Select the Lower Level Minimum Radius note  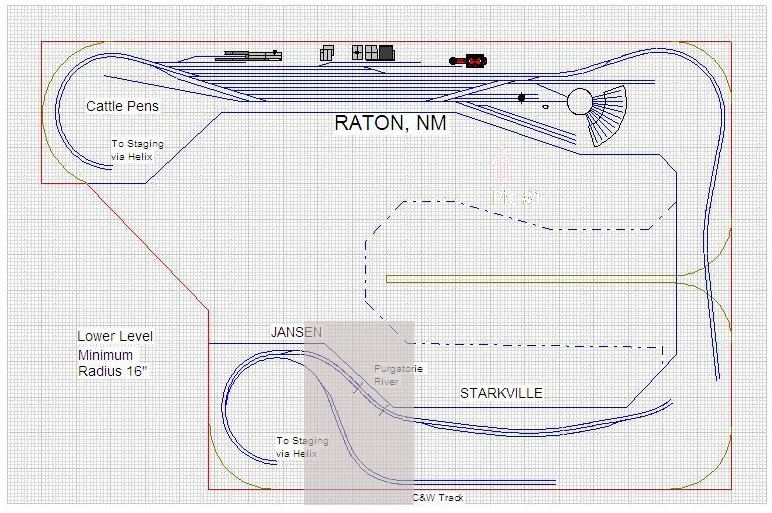(x=115, y=355)
